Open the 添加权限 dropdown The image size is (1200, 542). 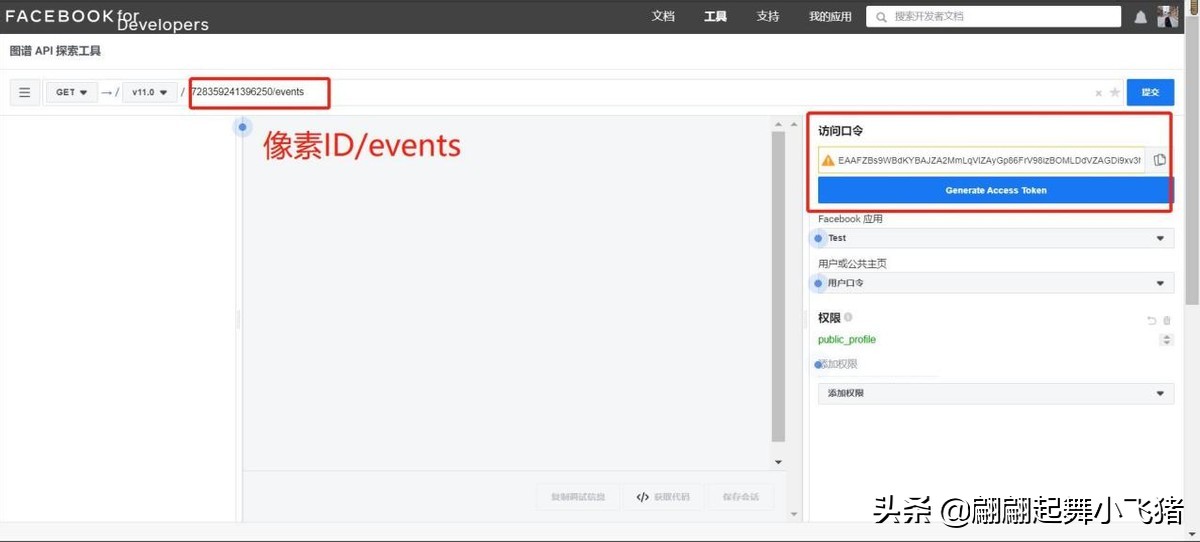[x=996, y=393]
